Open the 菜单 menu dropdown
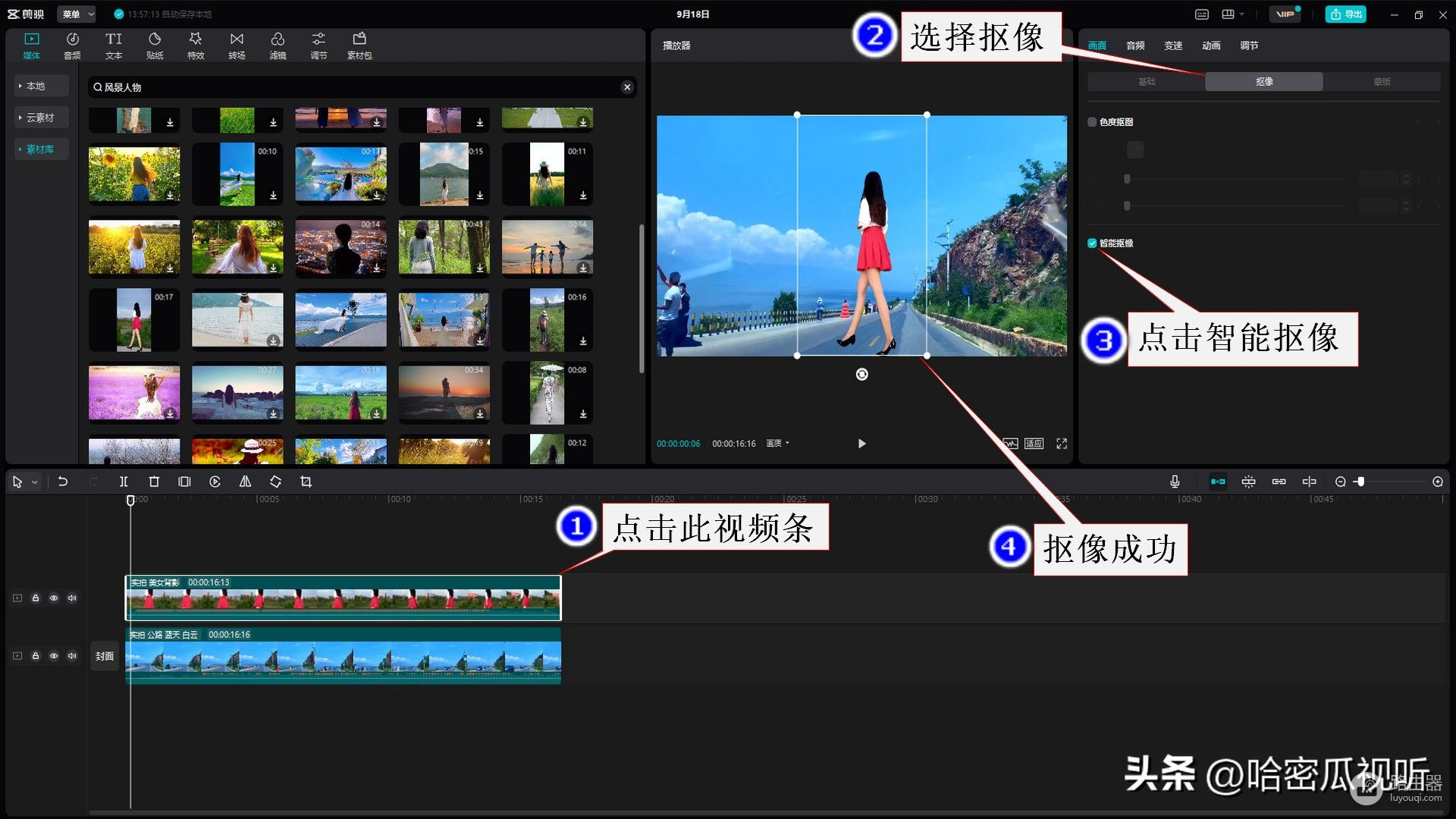 [77, 14]
